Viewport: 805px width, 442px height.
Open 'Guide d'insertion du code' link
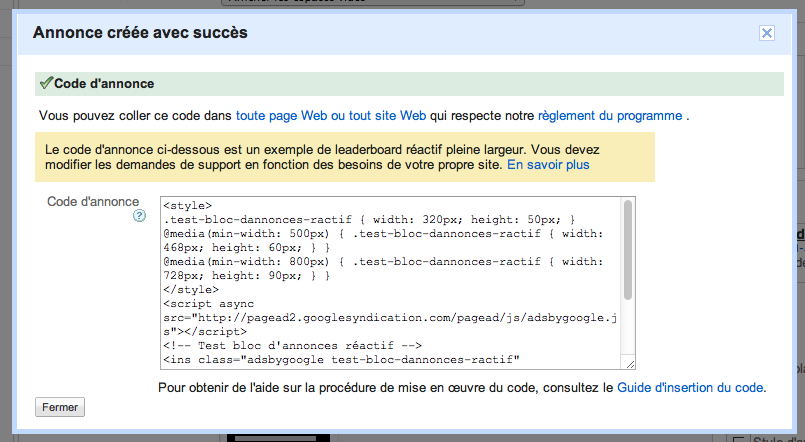pyautogui.click(x=691, y=387)
